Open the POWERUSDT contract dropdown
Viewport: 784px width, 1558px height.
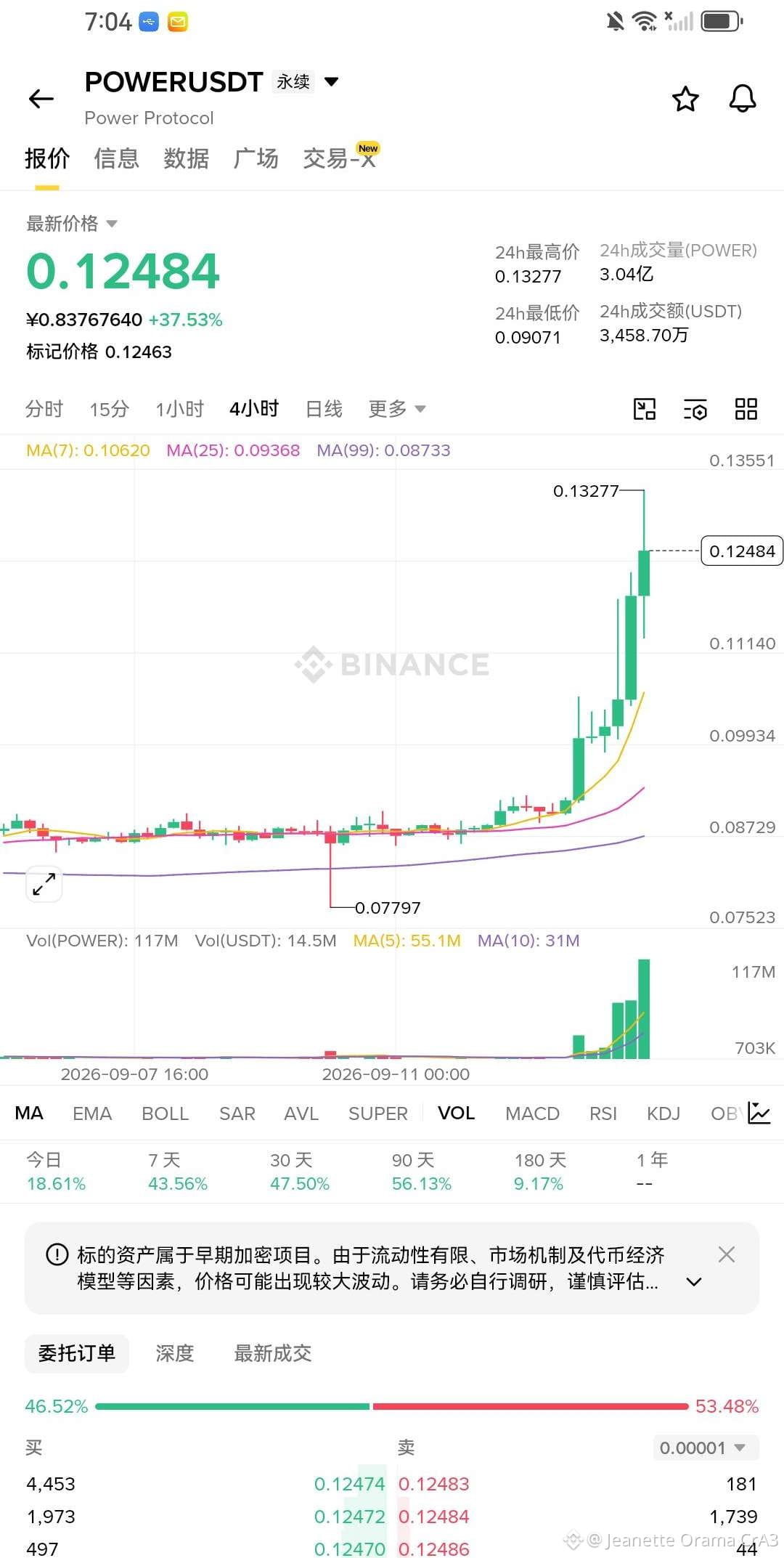331,81
